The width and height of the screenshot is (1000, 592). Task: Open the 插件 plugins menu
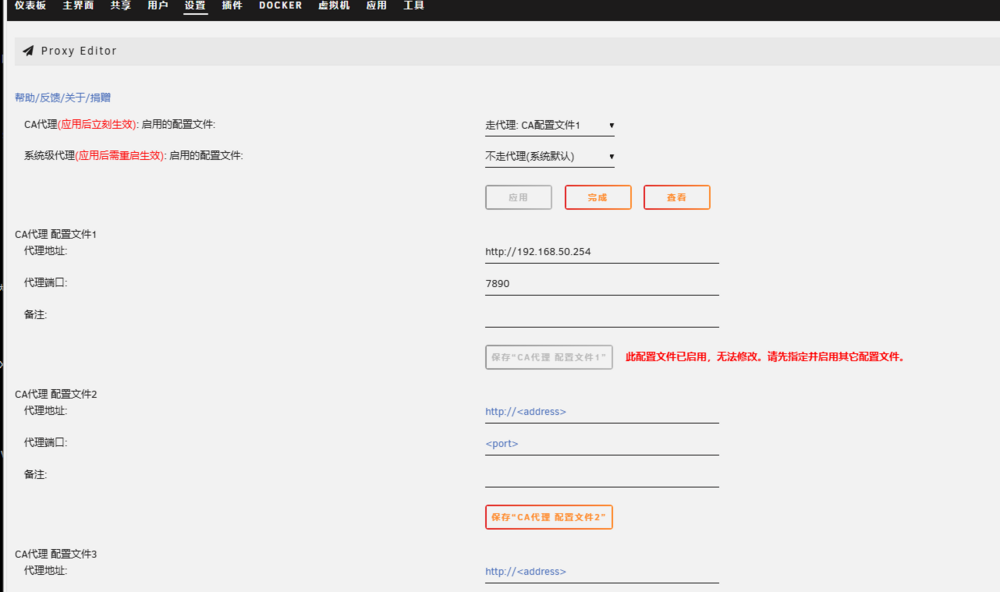pos(232,6)
